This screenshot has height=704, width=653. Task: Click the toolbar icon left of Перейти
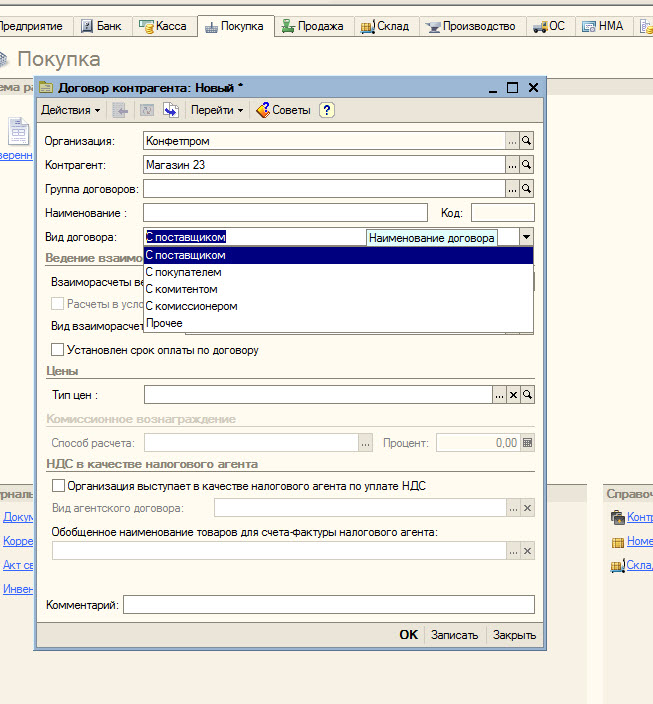click(170, 110)
